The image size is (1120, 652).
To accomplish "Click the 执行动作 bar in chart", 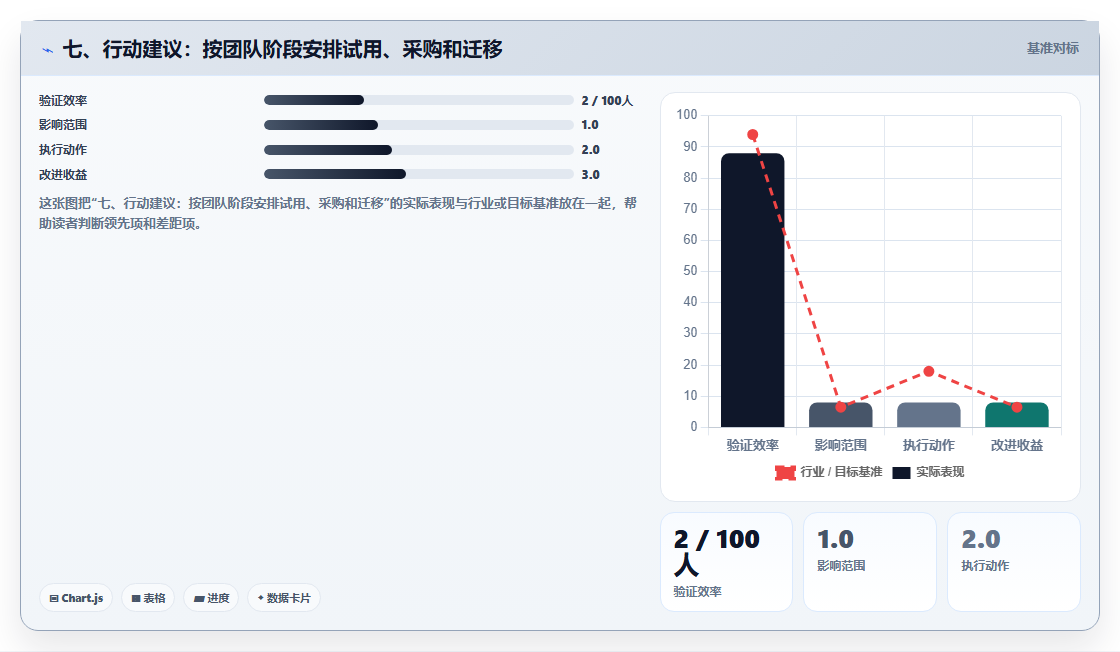I will (x=929, y=415).
